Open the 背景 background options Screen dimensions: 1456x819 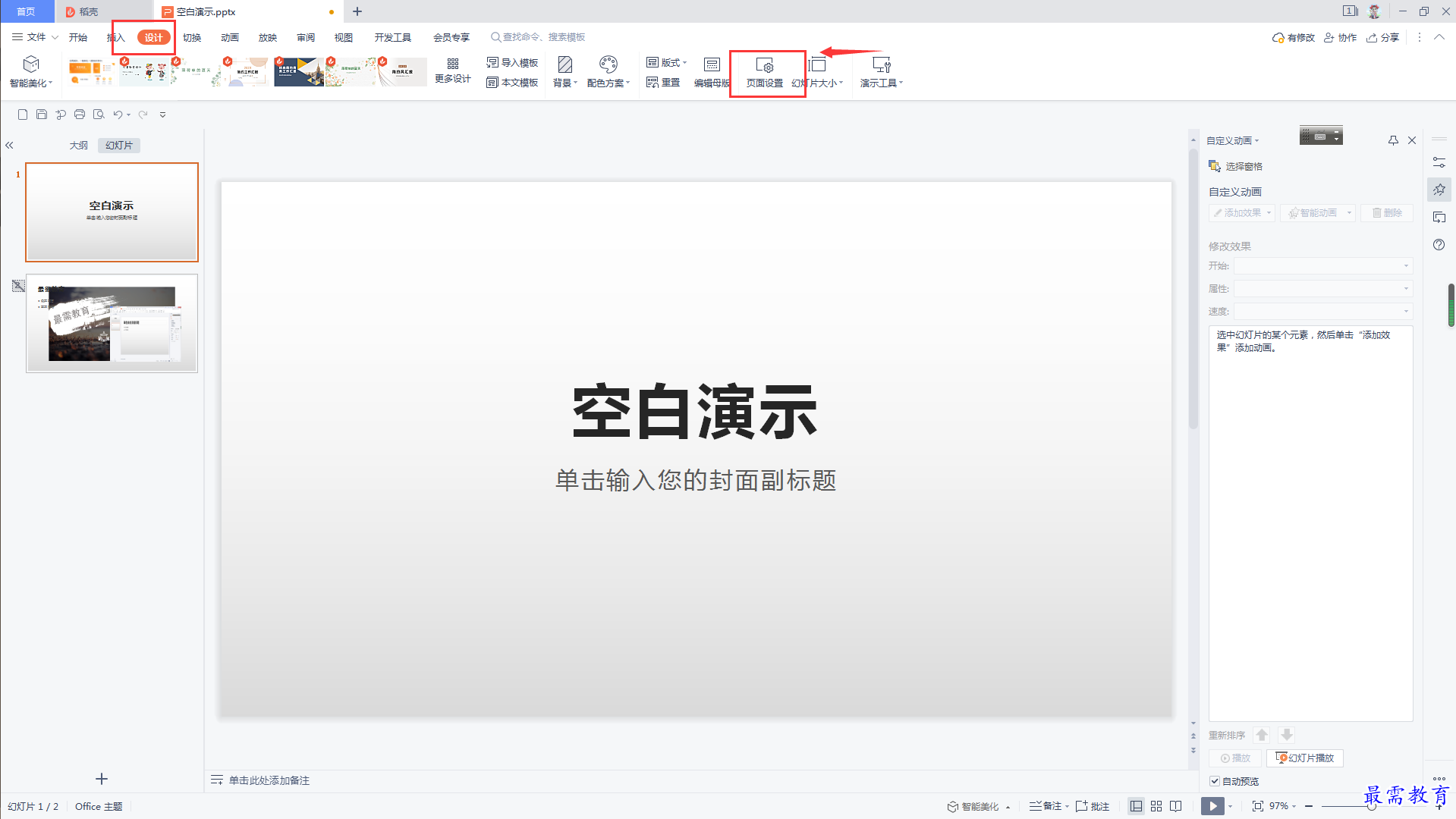click(x=565, y=72)
